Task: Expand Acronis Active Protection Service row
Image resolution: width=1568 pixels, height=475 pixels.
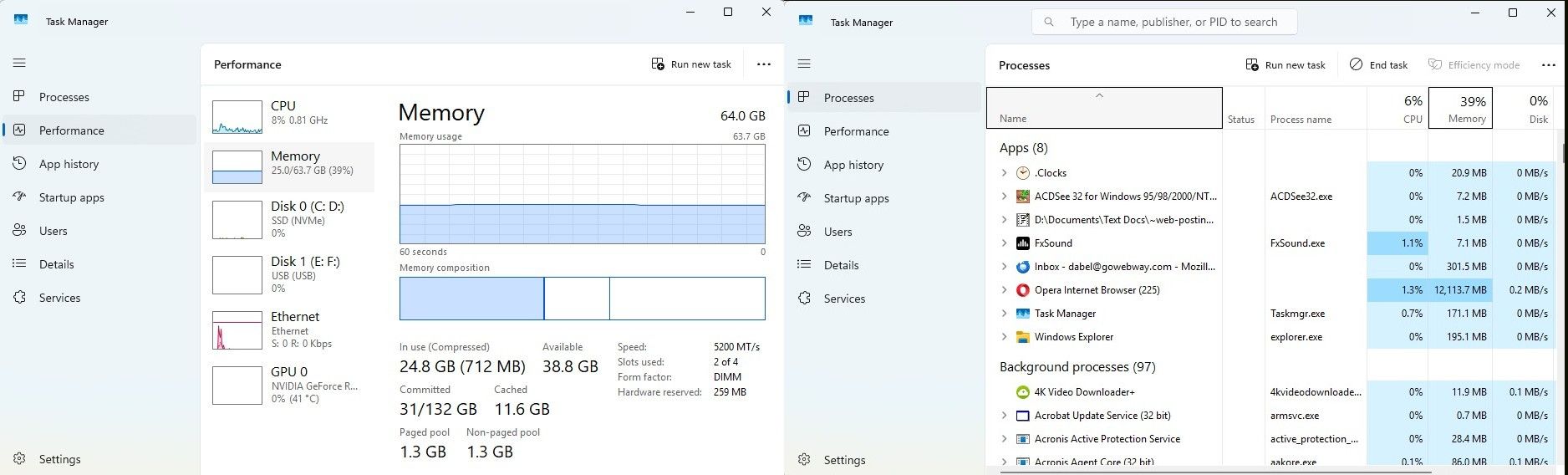Action: tap(1004, 439)
